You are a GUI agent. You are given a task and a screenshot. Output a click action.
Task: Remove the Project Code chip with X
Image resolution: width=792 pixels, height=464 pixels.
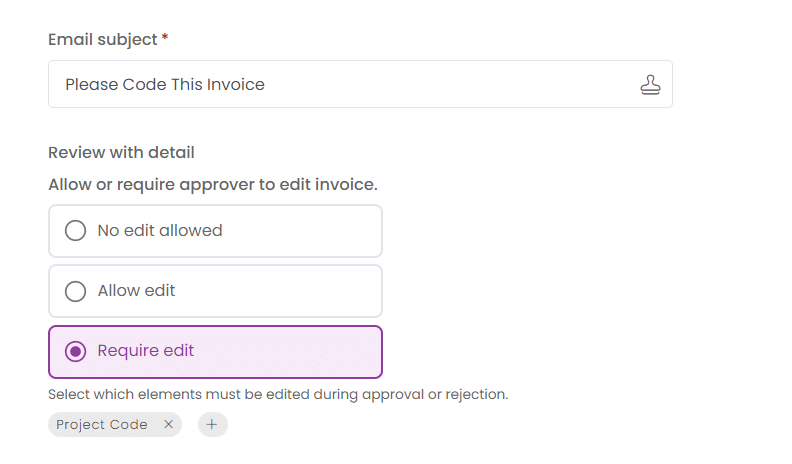(x=169, y=424)
